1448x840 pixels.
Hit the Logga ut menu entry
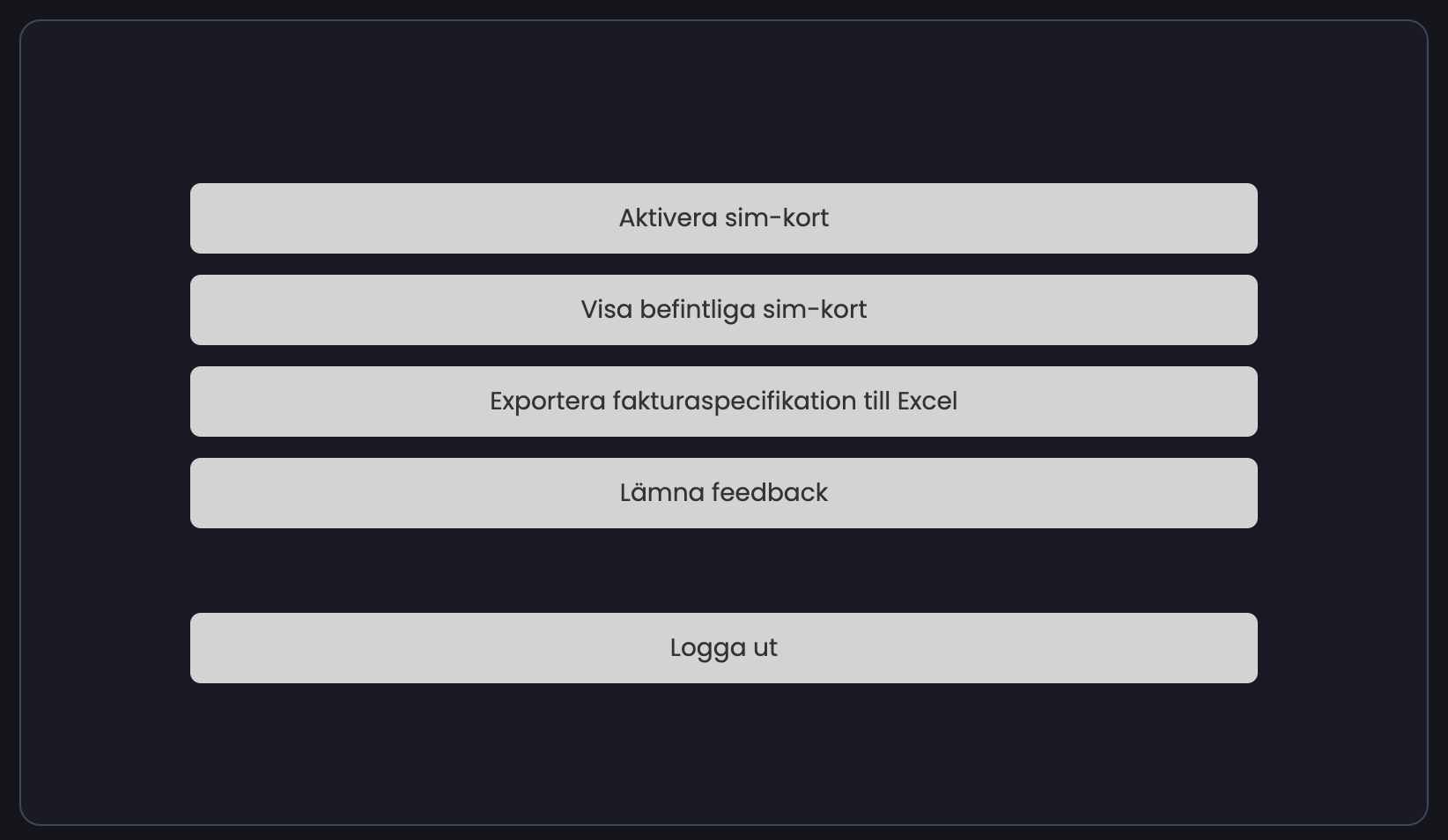(723, 648)
